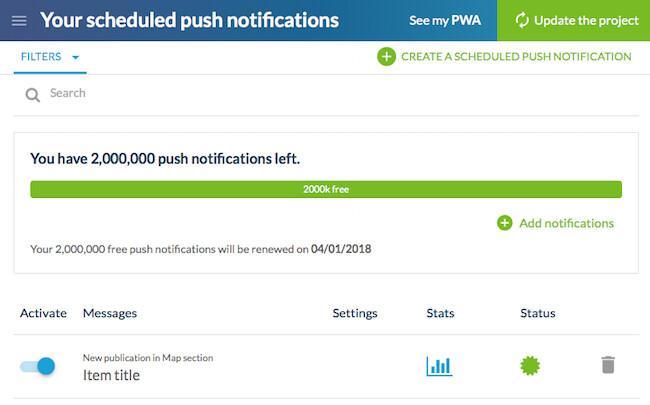
Task: Open the hamburger menu icon
Action: [19, 21]
